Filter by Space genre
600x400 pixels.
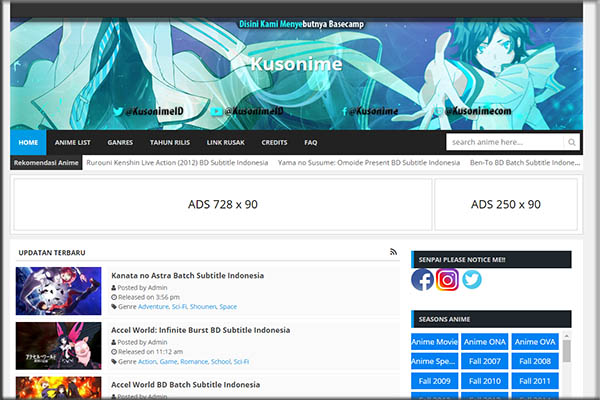click(228, 307)
